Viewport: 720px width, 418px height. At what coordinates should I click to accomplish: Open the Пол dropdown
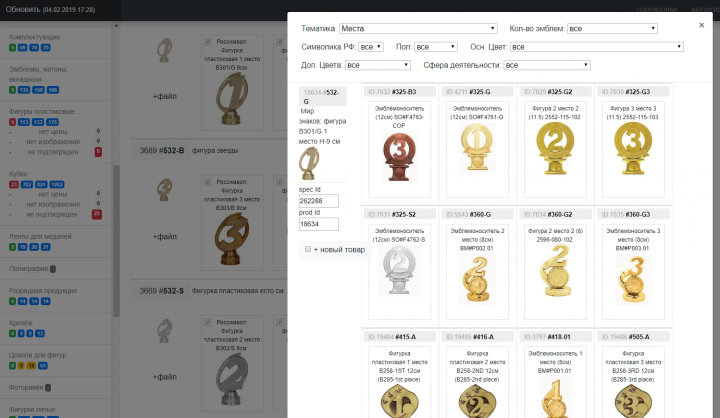point(436,47)
